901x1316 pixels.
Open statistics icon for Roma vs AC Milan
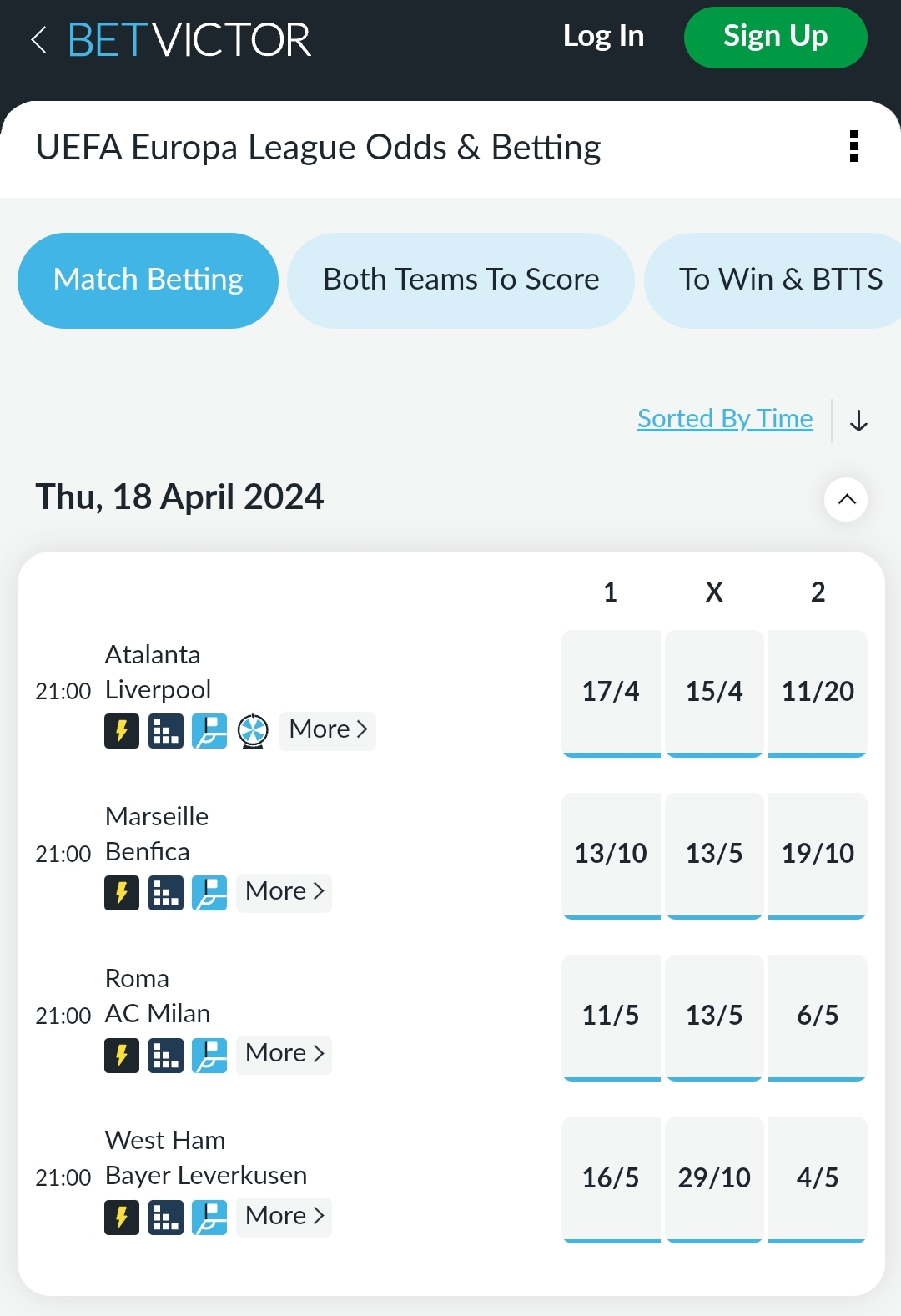tap(166, 1053)
